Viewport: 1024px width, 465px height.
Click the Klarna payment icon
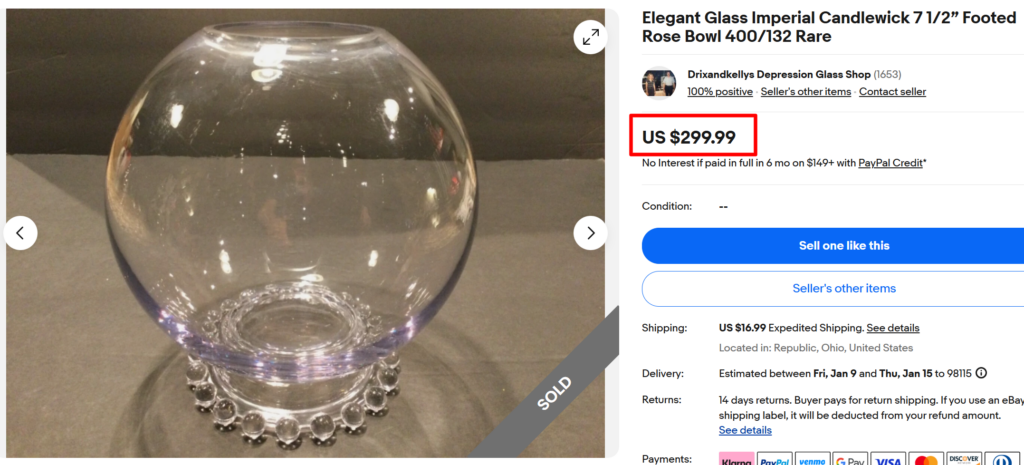point(736,461)
